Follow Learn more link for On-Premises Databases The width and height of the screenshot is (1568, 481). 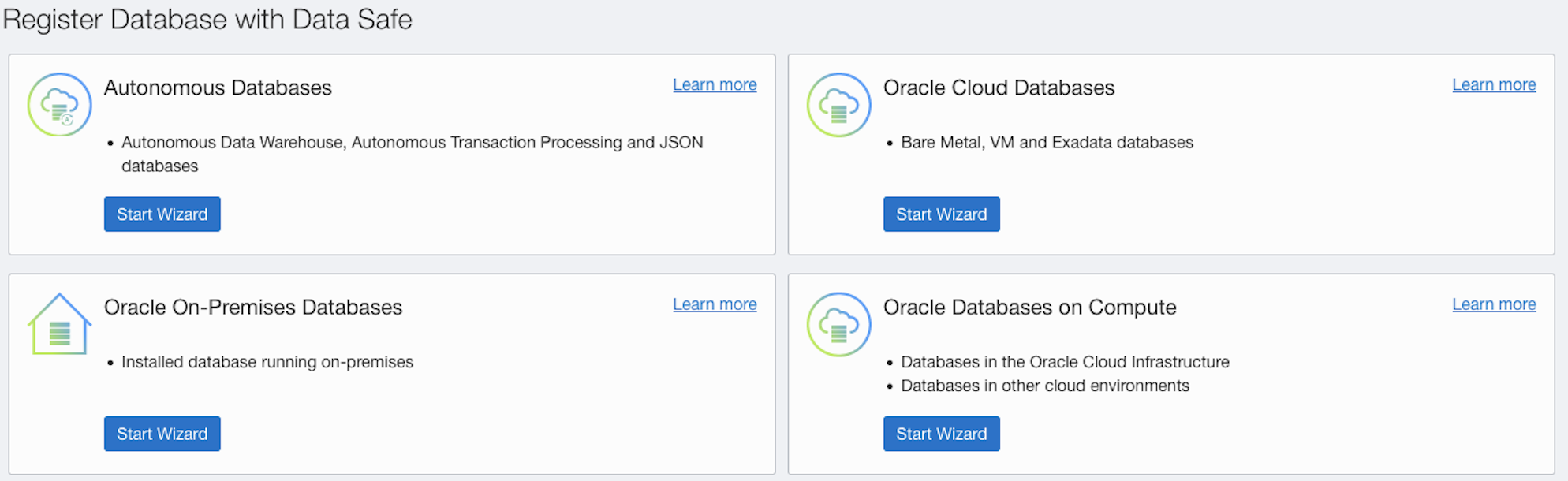714,304
